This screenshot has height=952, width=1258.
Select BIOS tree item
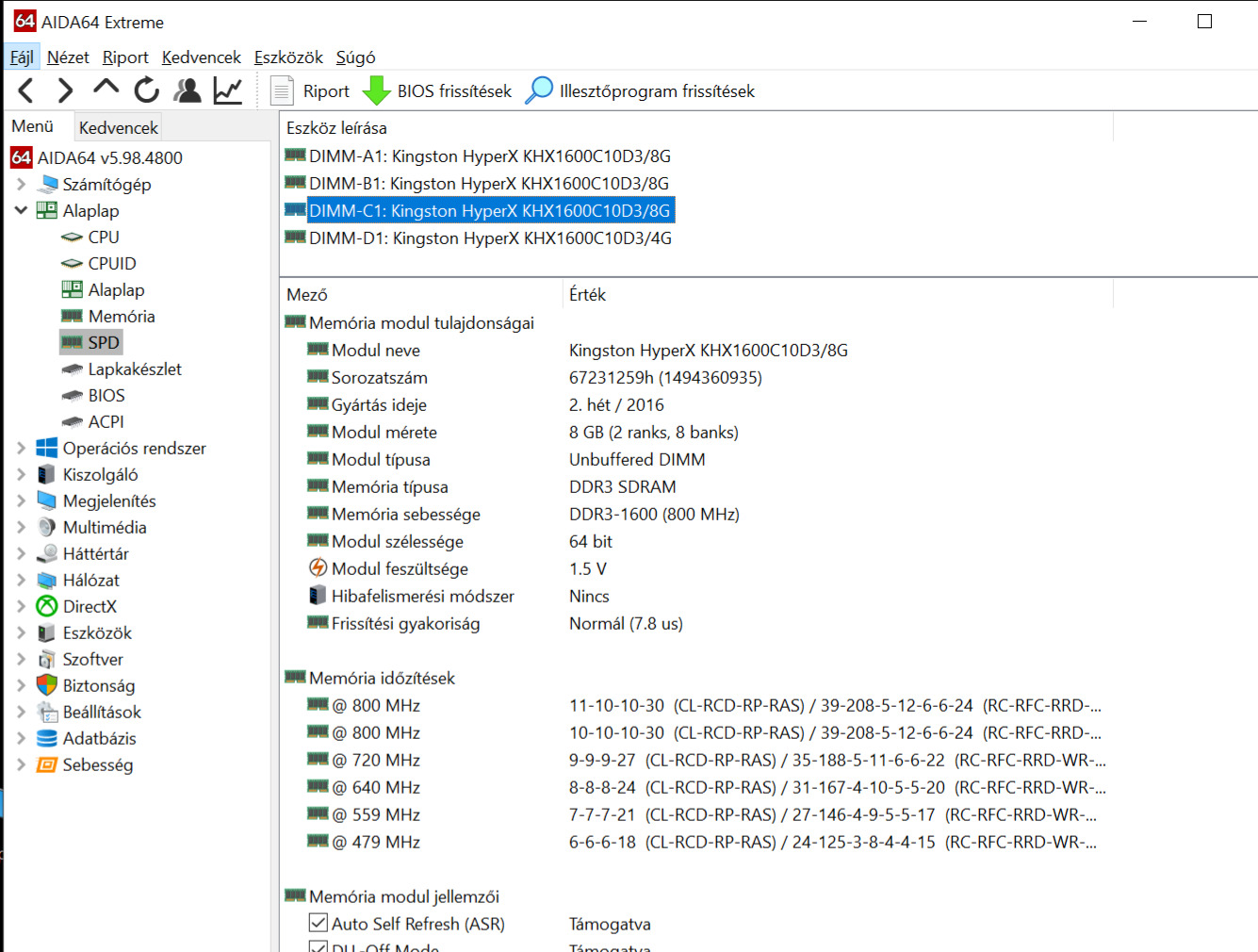(93, 395)
